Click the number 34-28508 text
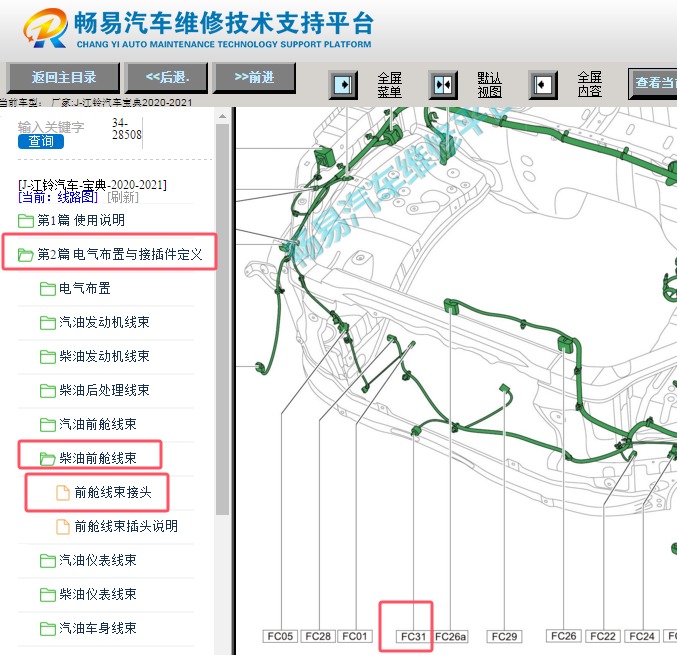The width and height of the screenshot is (677, 655). (127, 129)
